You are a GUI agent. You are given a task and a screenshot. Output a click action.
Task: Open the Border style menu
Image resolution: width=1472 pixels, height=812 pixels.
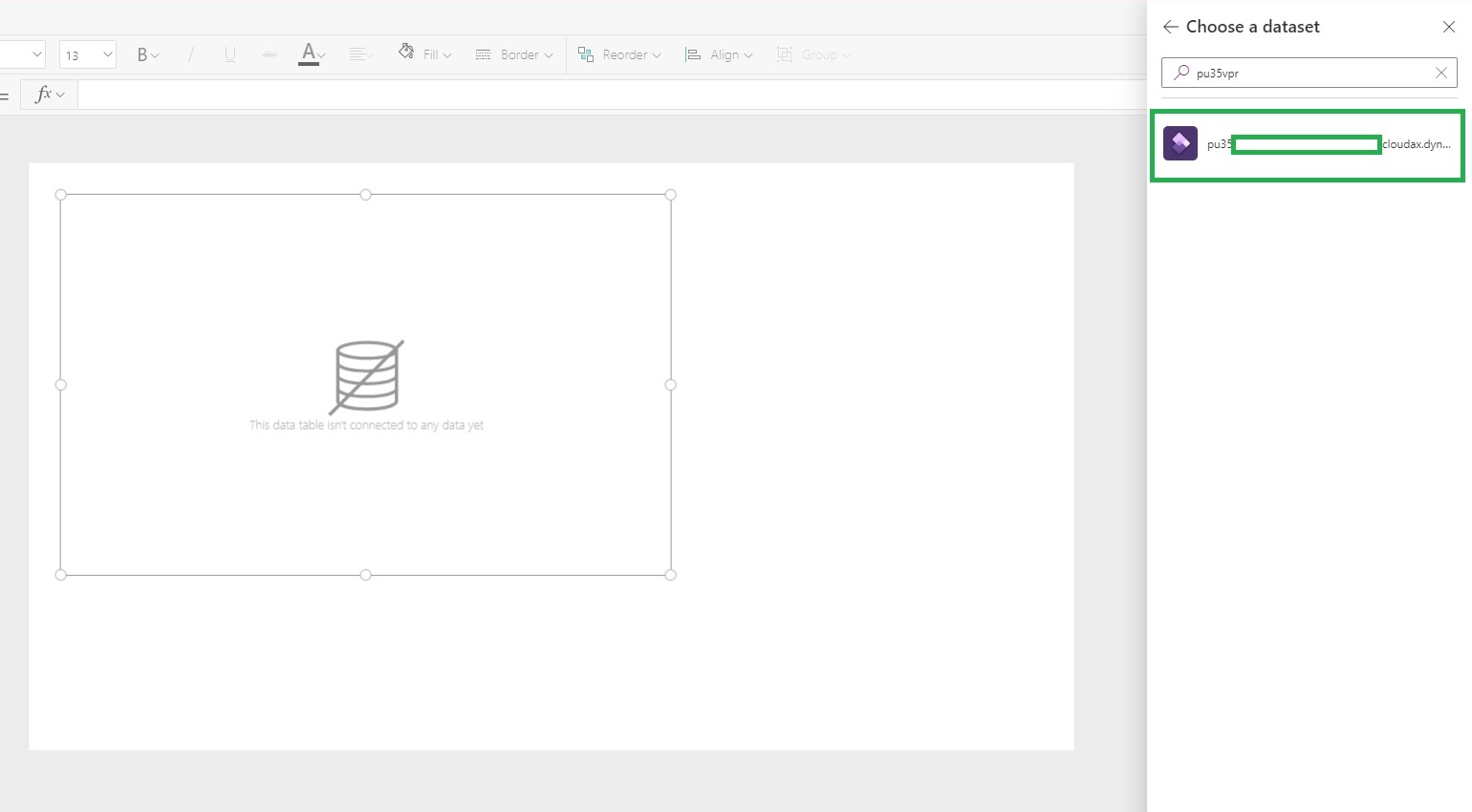[514, 55]
